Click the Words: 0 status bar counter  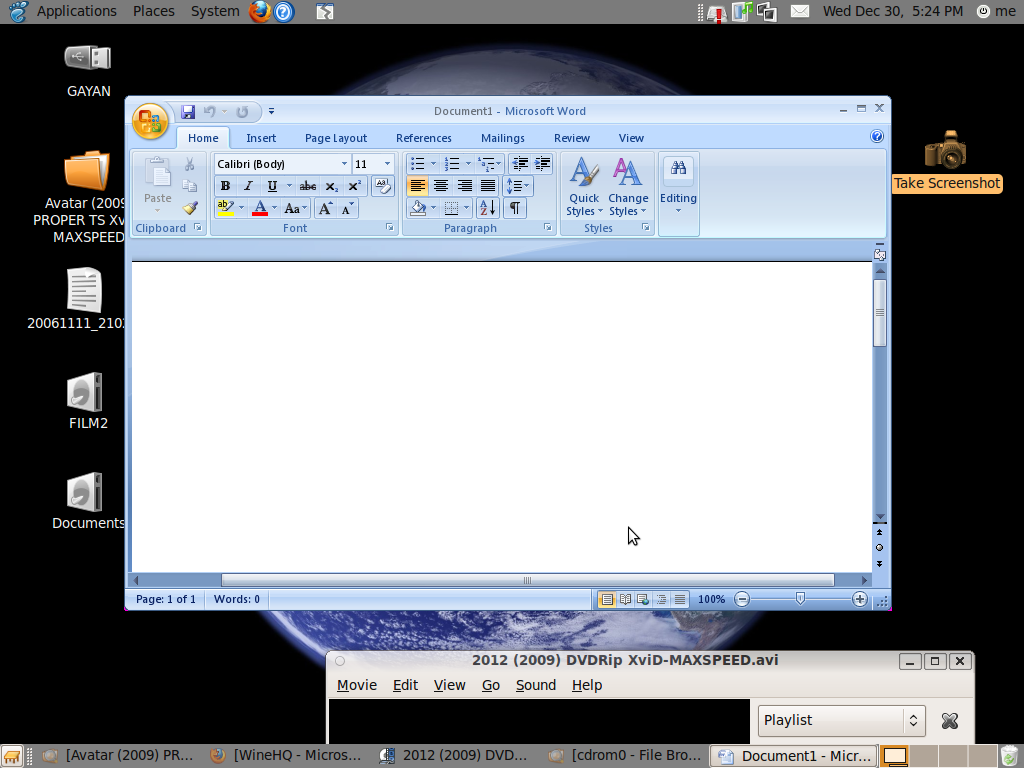[x=236, y=600]
